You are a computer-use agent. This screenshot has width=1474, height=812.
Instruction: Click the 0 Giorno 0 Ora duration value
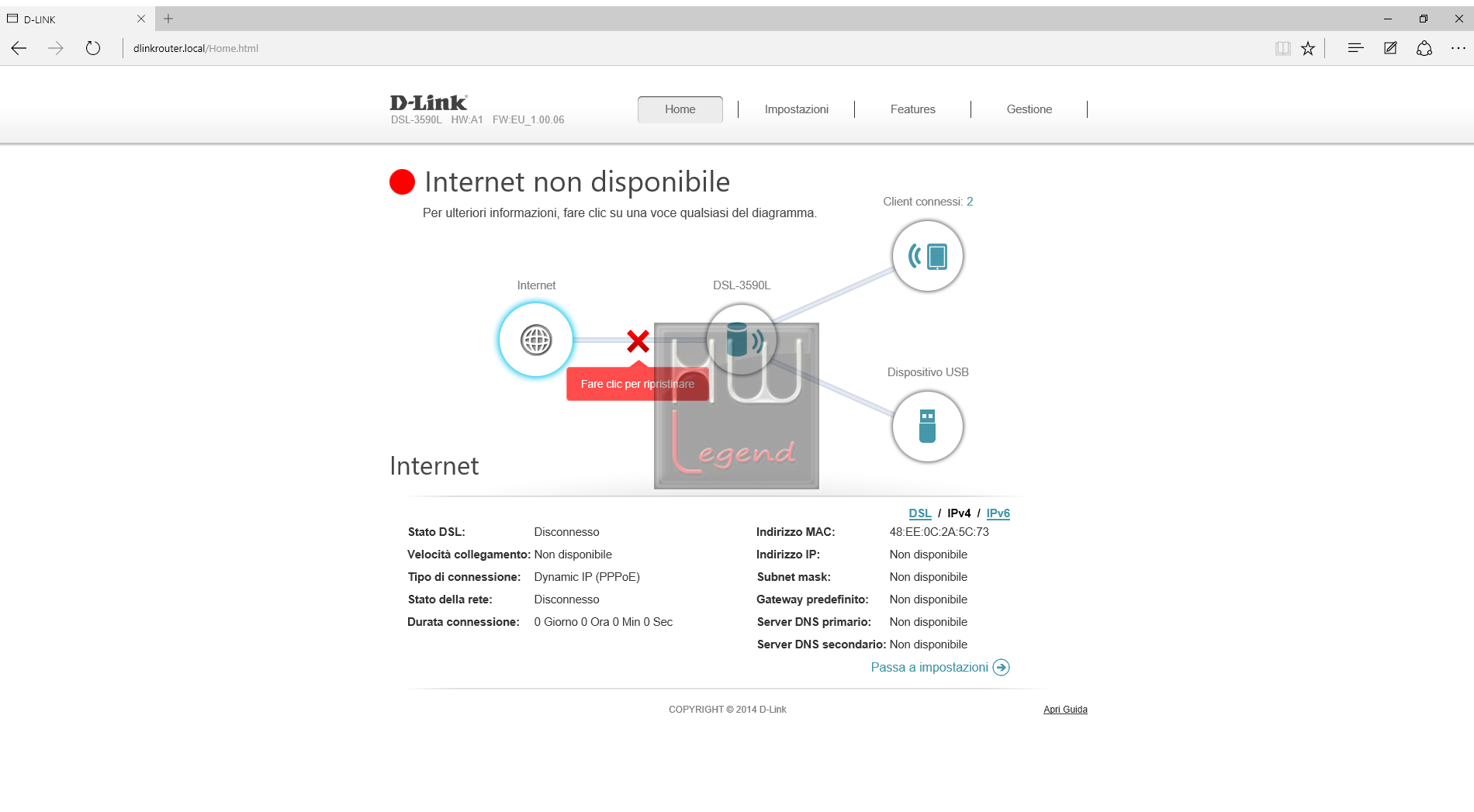[604, 622]
